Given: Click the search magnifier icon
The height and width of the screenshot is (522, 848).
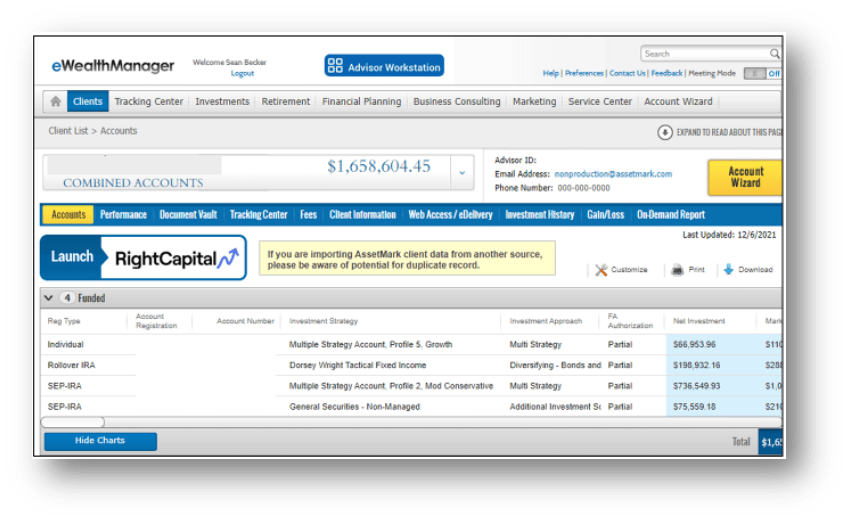Looking at the screenshot, I should pos(774,54).
